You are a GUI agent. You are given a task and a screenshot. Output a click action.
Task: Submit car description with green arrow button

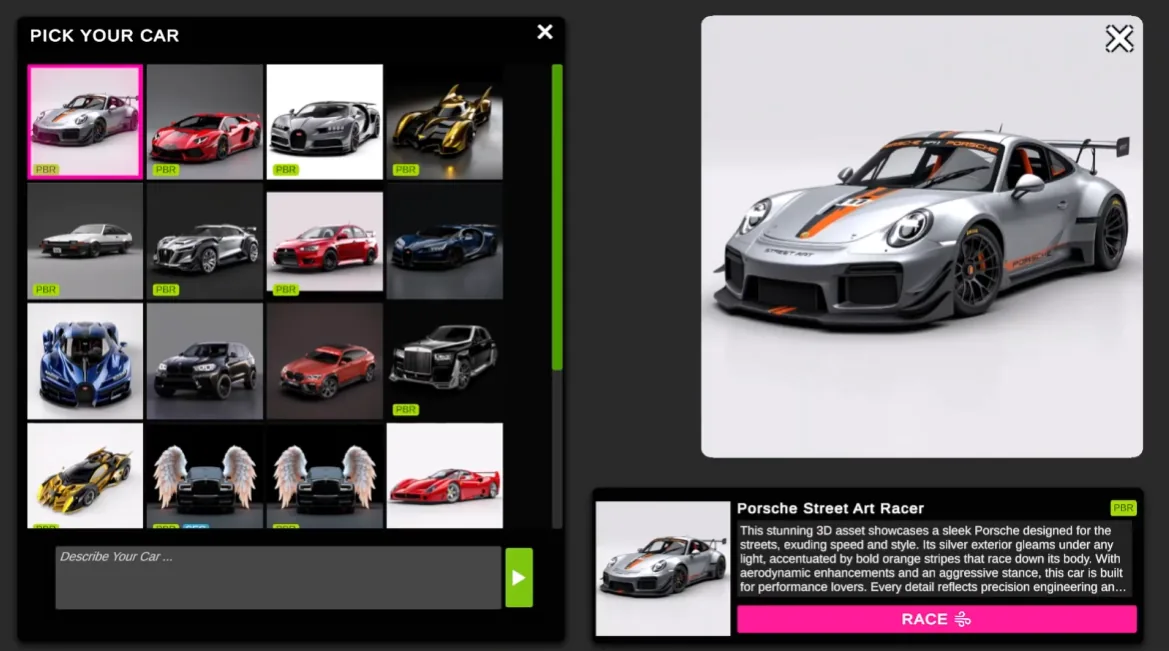click(x=519, y=578)
